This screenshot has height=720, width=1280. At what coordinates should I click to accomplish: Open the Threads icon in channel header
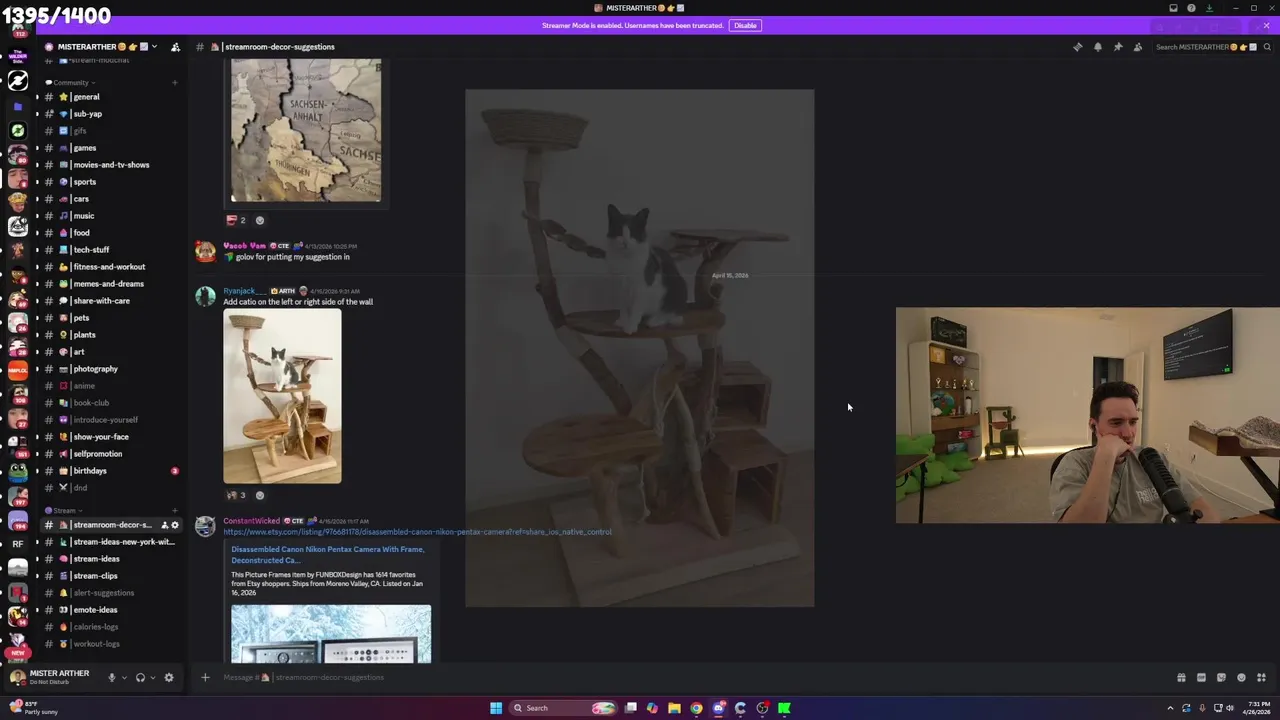(x=1077, y=47)
